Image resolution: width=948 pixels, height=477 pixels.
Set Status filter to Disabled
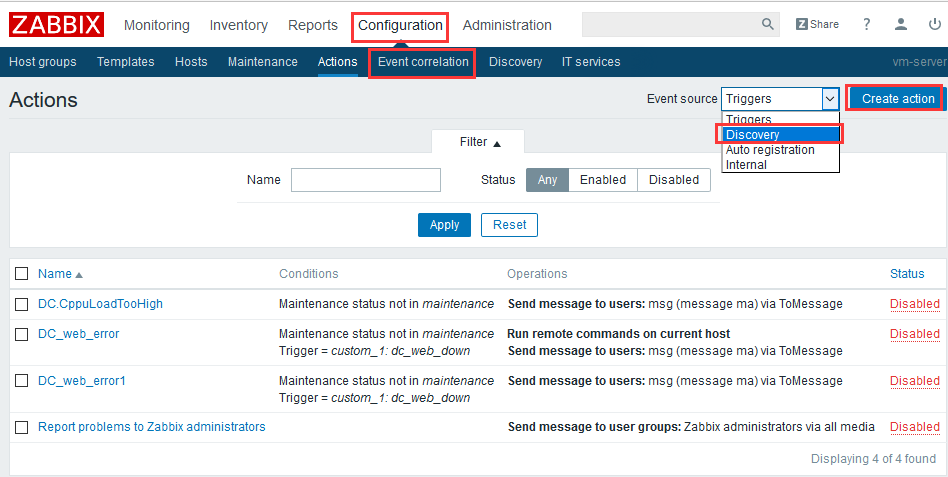(674, 180)
